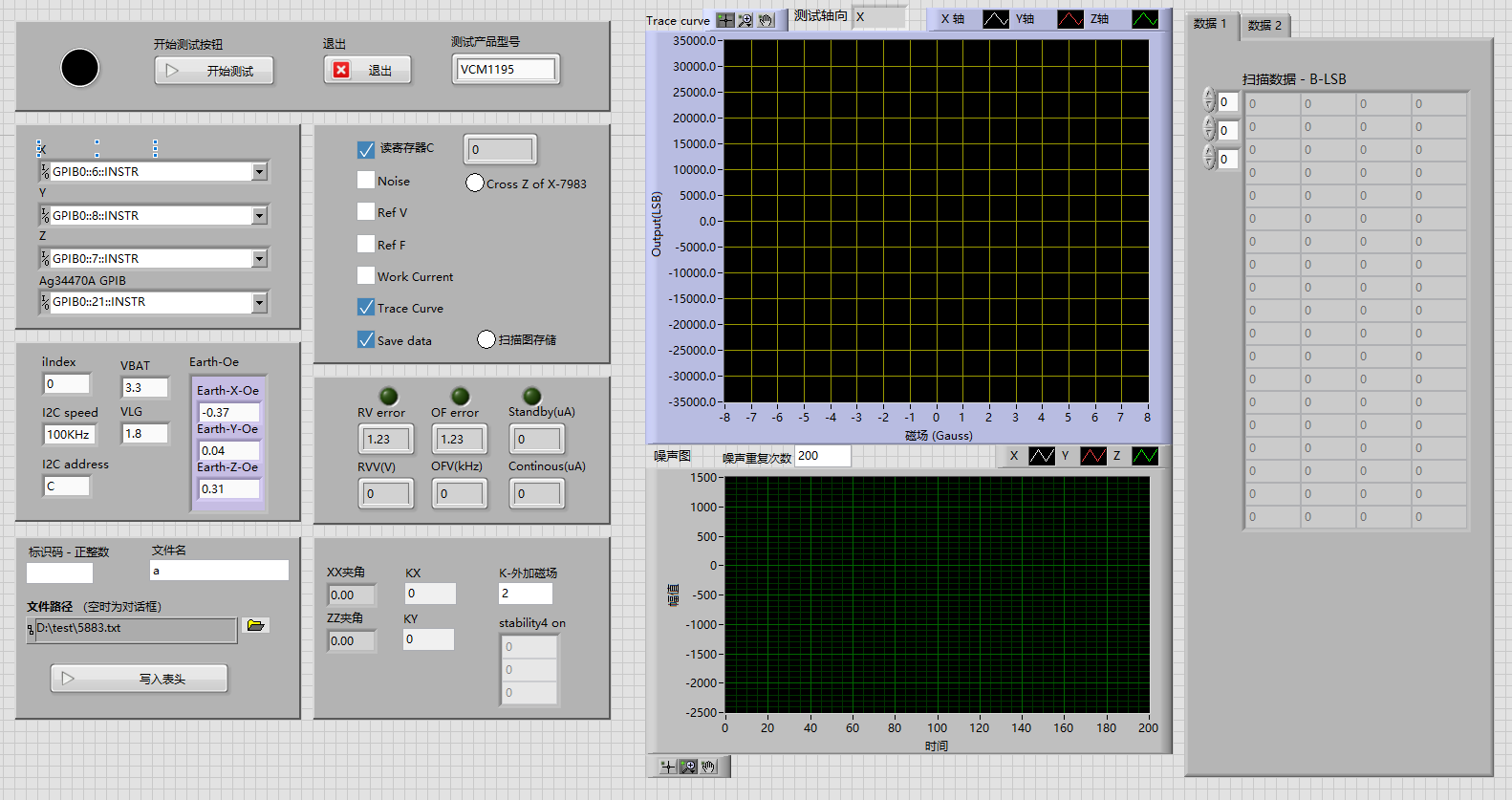Screen dimensions: 1512x800
Task: Open the Ag34470A GPIB0::21::INSTR dropdown
Action: (259, 302)
